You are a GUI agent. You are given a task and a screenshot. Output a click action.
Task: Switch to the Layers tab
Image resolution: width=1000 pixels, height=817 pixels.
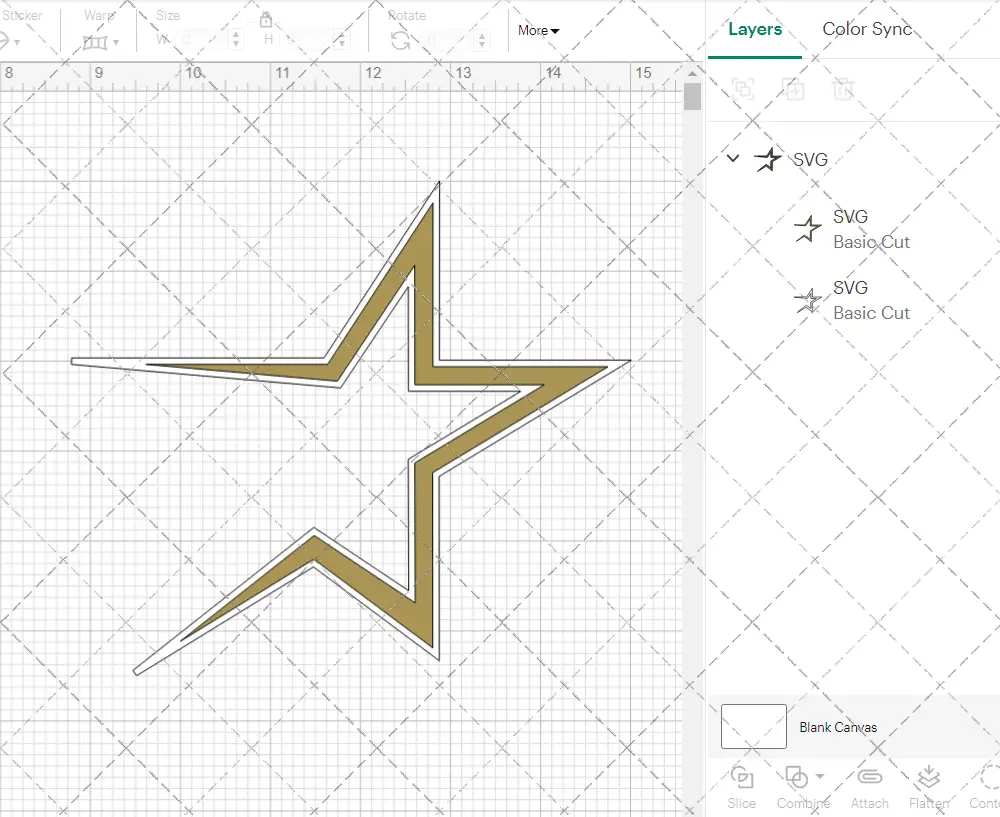[755, 29]
